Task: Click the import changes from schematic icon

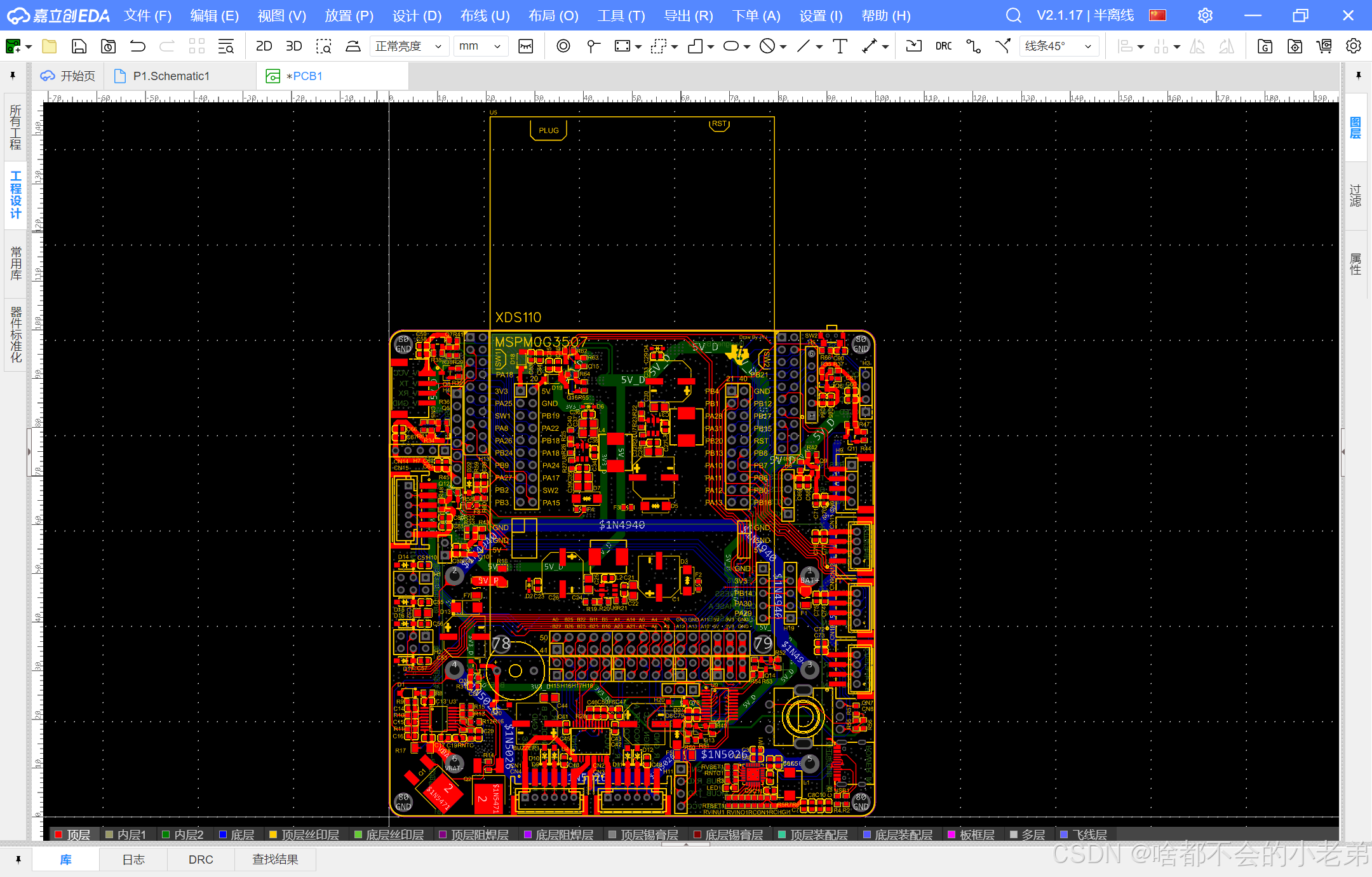Action: [913, 46]
